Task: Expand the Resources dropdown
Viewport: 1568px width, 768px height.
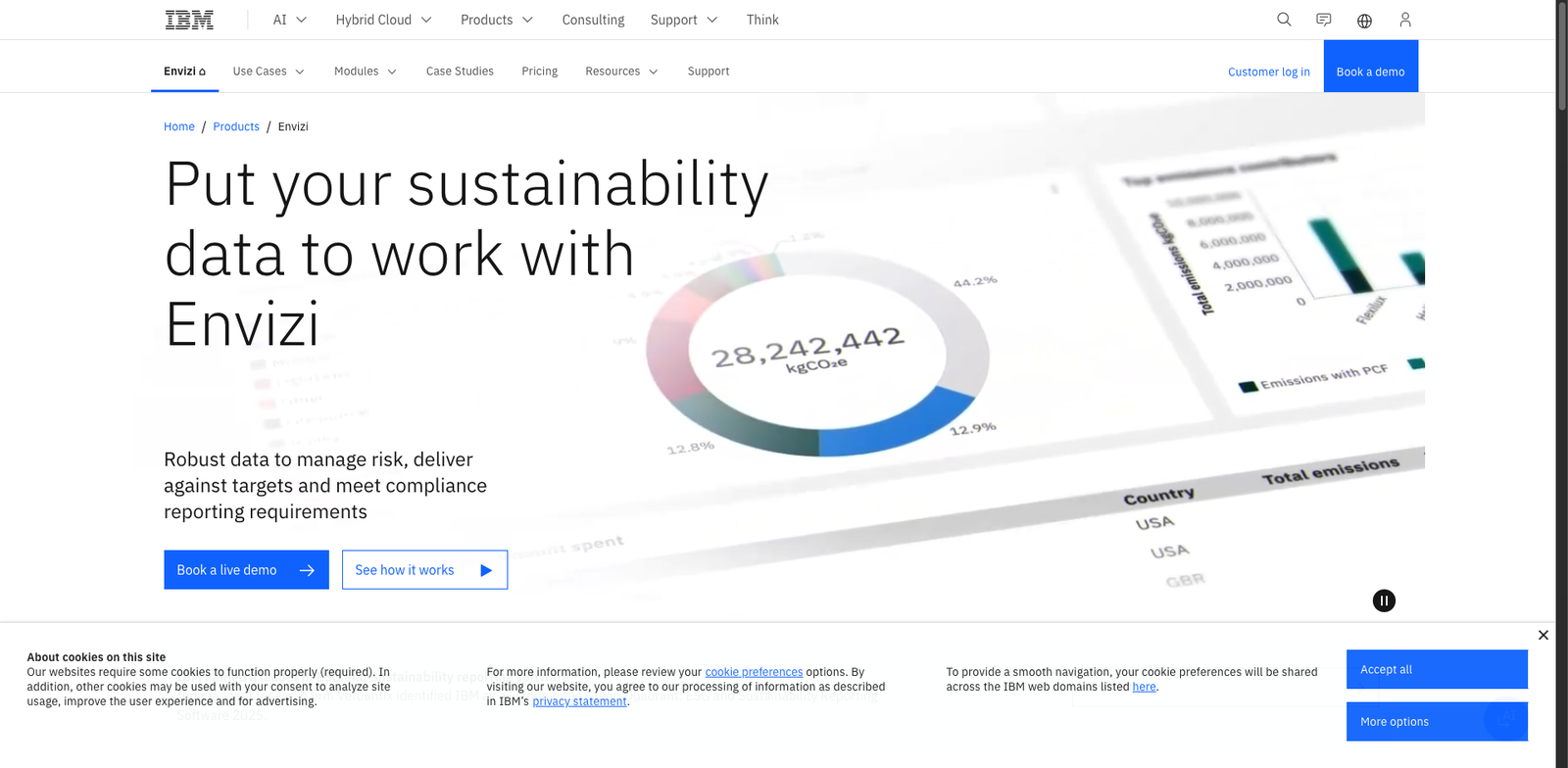Action: point(621,72)
